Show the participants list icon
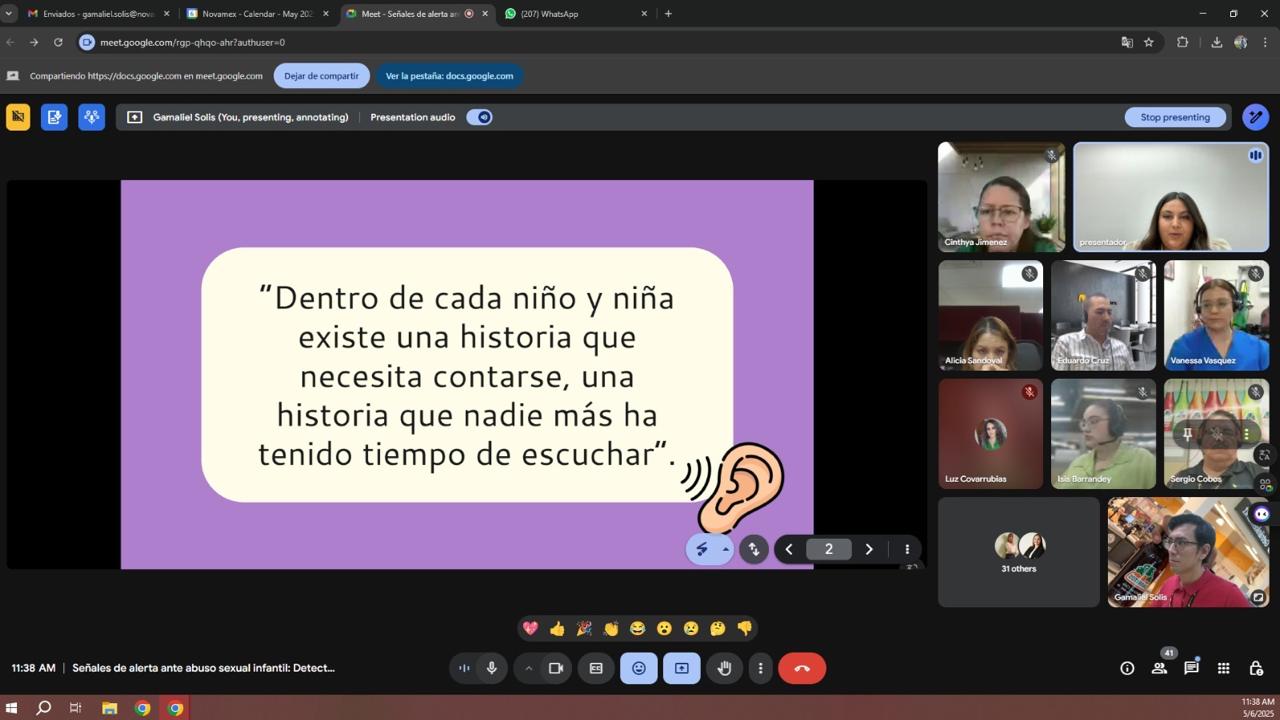 click(x=1159, y=668)
